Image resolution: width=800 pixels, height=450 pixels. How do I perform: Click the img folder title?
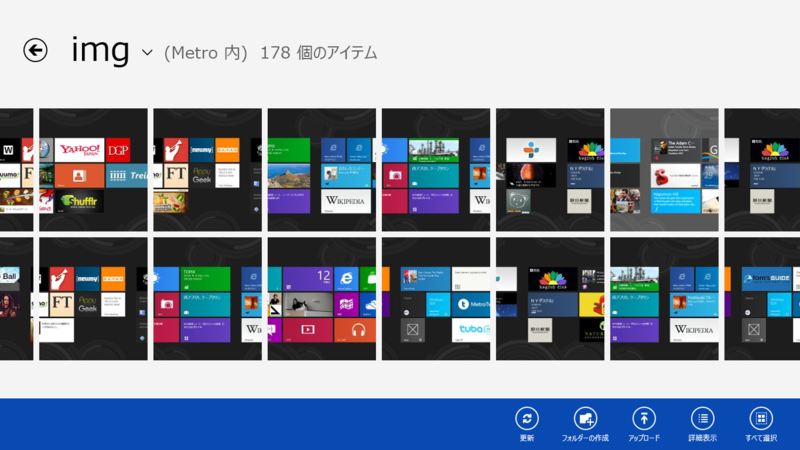(x=100, y=51)
